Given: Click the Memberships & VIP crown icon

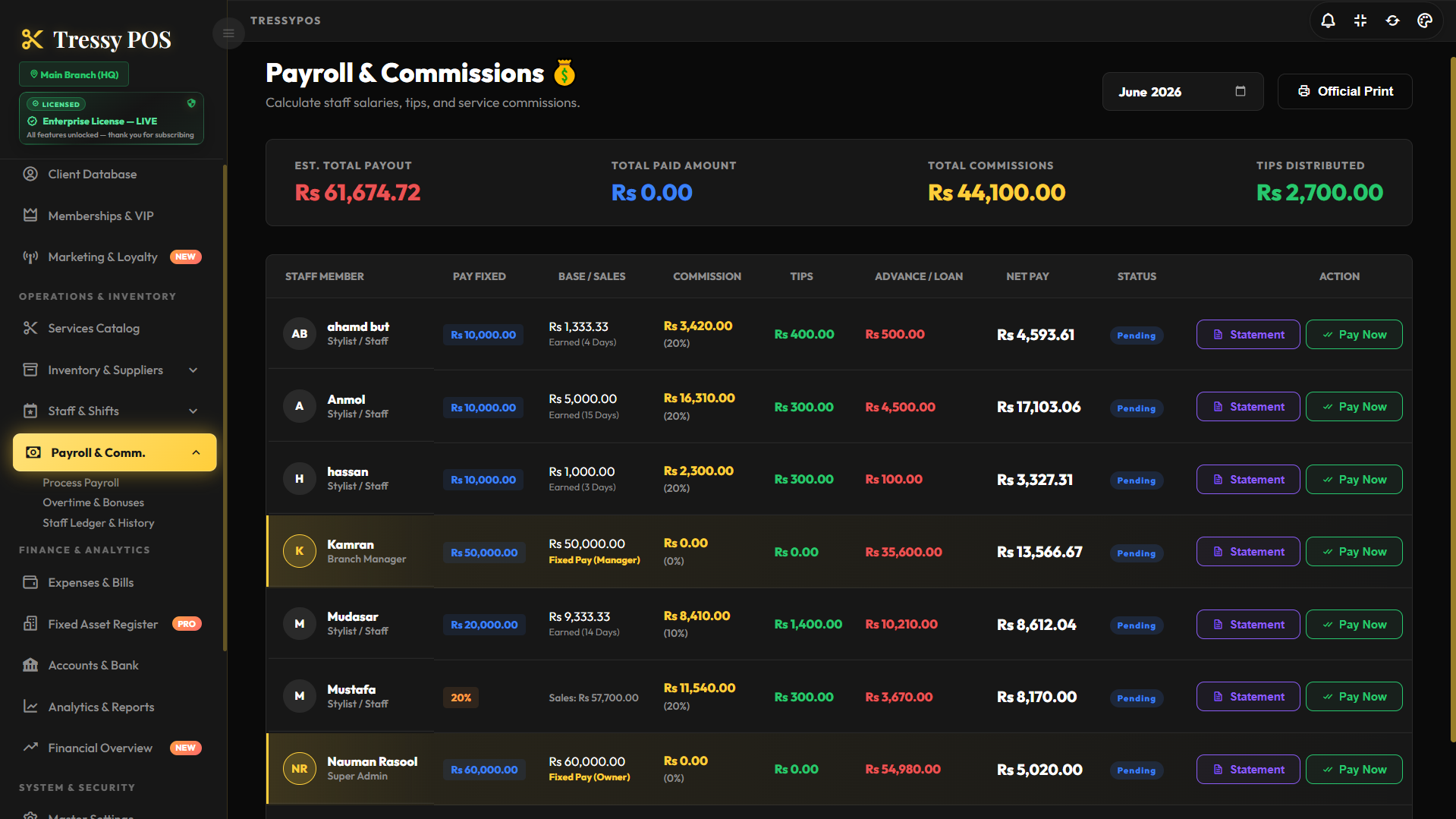Looking at the screenshot, I should click(x=30, y=216).
